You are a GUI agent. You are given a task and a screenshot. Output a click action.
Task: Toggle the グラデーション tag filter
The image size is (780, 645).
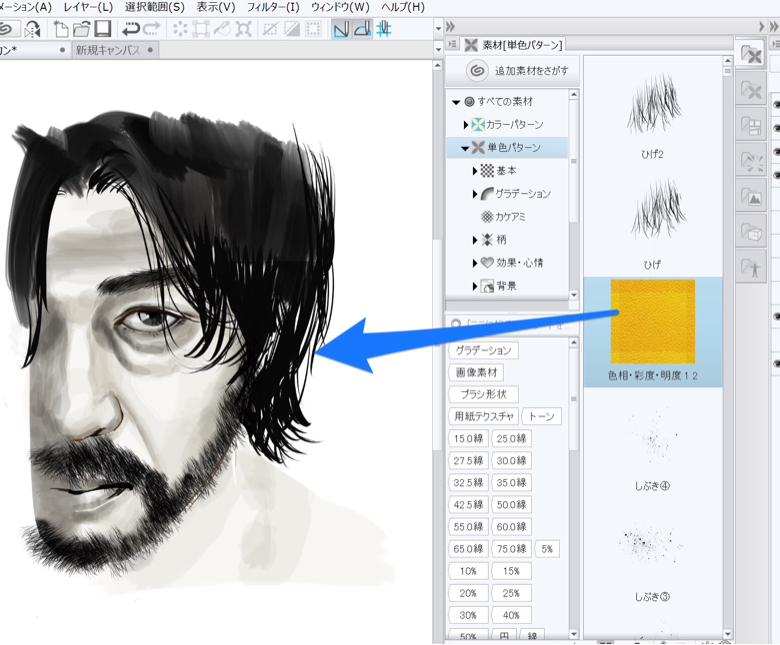pos(484,350)
